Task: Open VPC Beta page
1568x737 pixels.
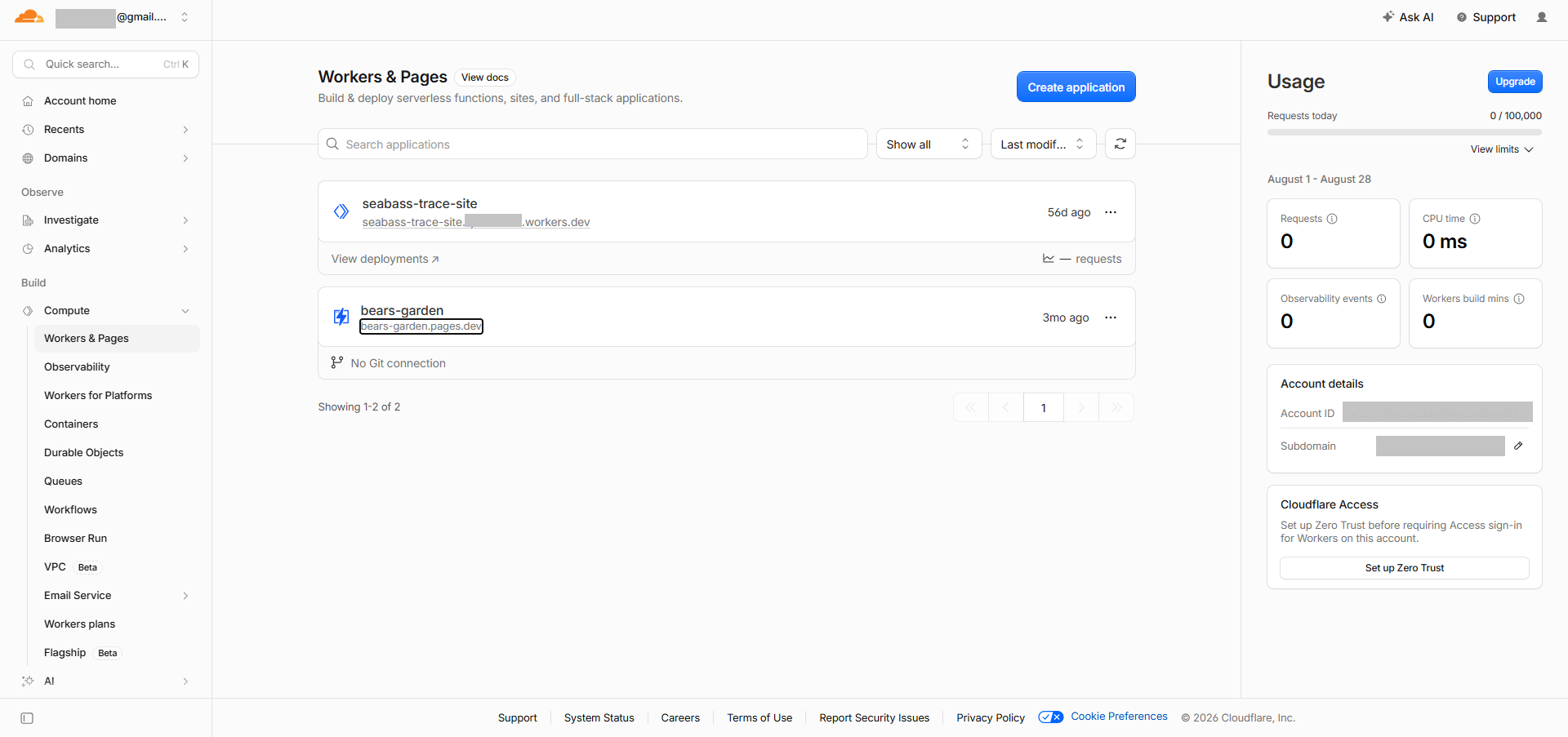Action: (x=71, y=567)
